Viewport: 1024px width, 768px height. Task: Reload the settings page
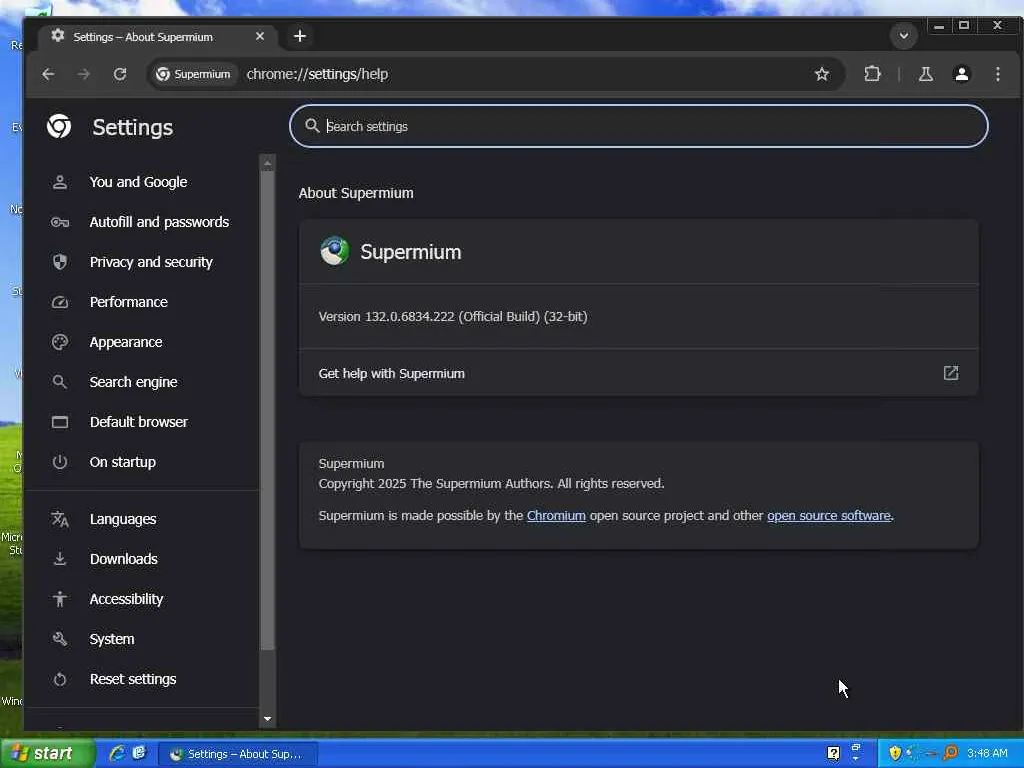120,74
